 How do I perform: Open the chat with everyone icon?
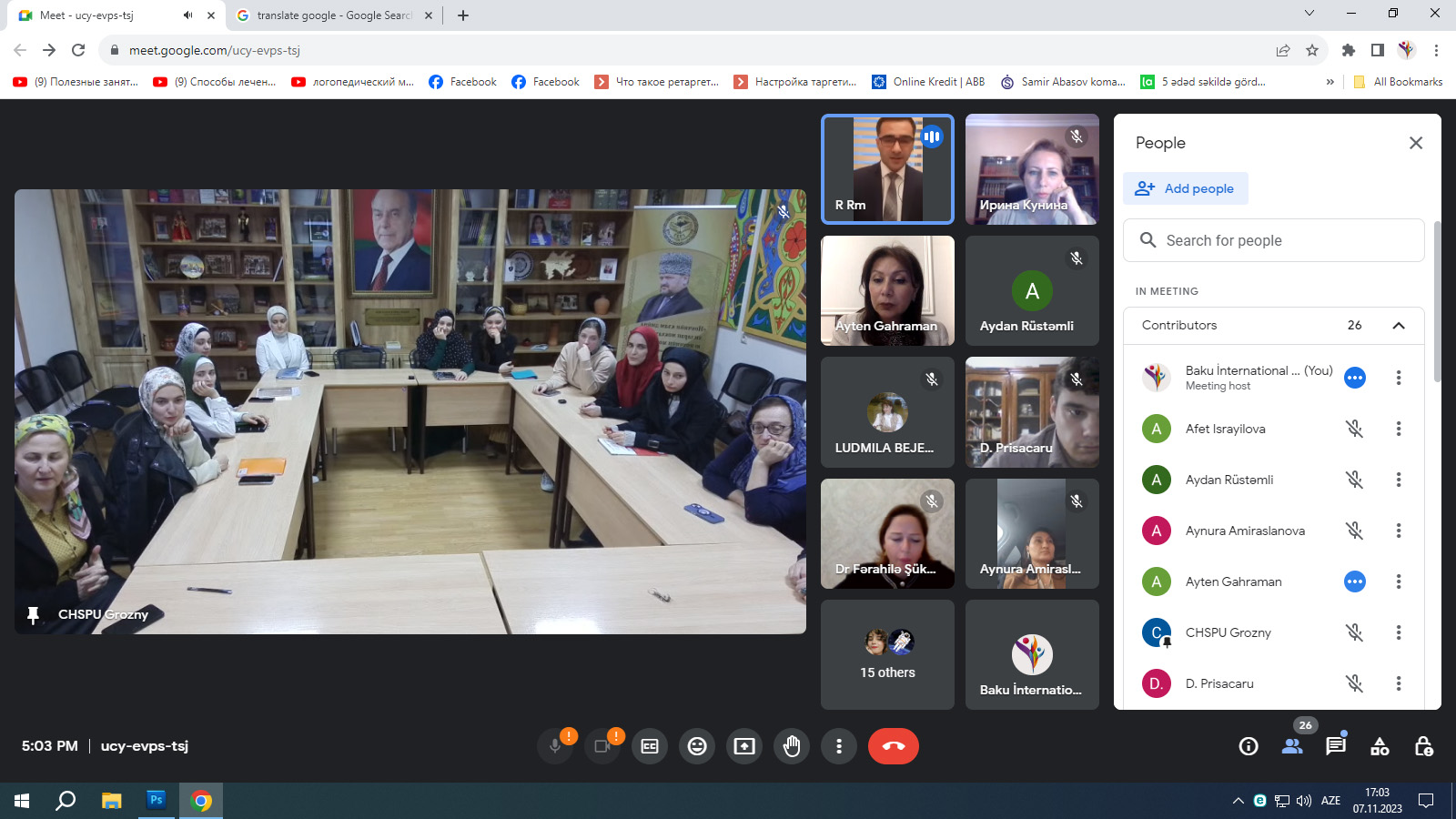[x=1335, y=746]
